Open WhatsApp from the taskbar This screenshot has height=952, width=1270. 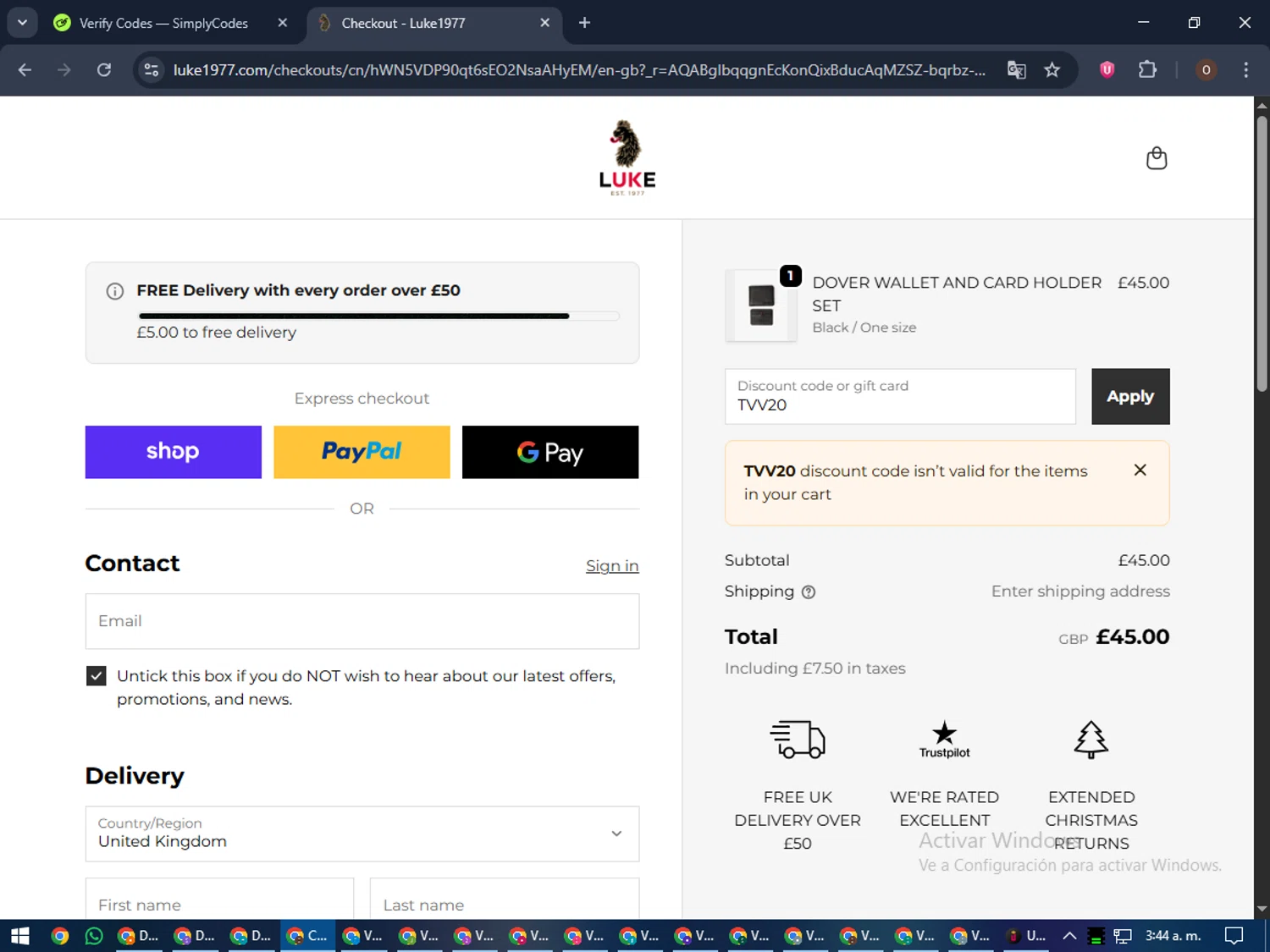click(94, 936)
